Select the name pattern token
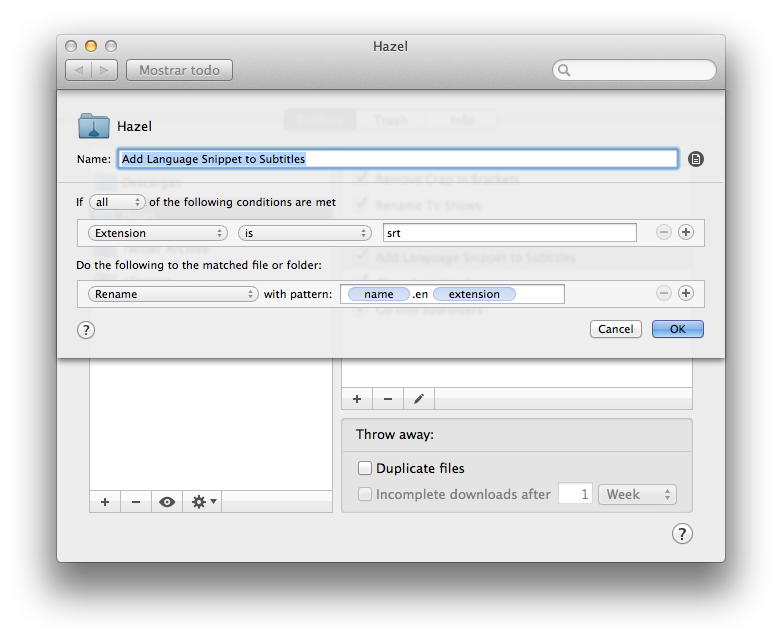782x641 pixels. tap(379, 294)
